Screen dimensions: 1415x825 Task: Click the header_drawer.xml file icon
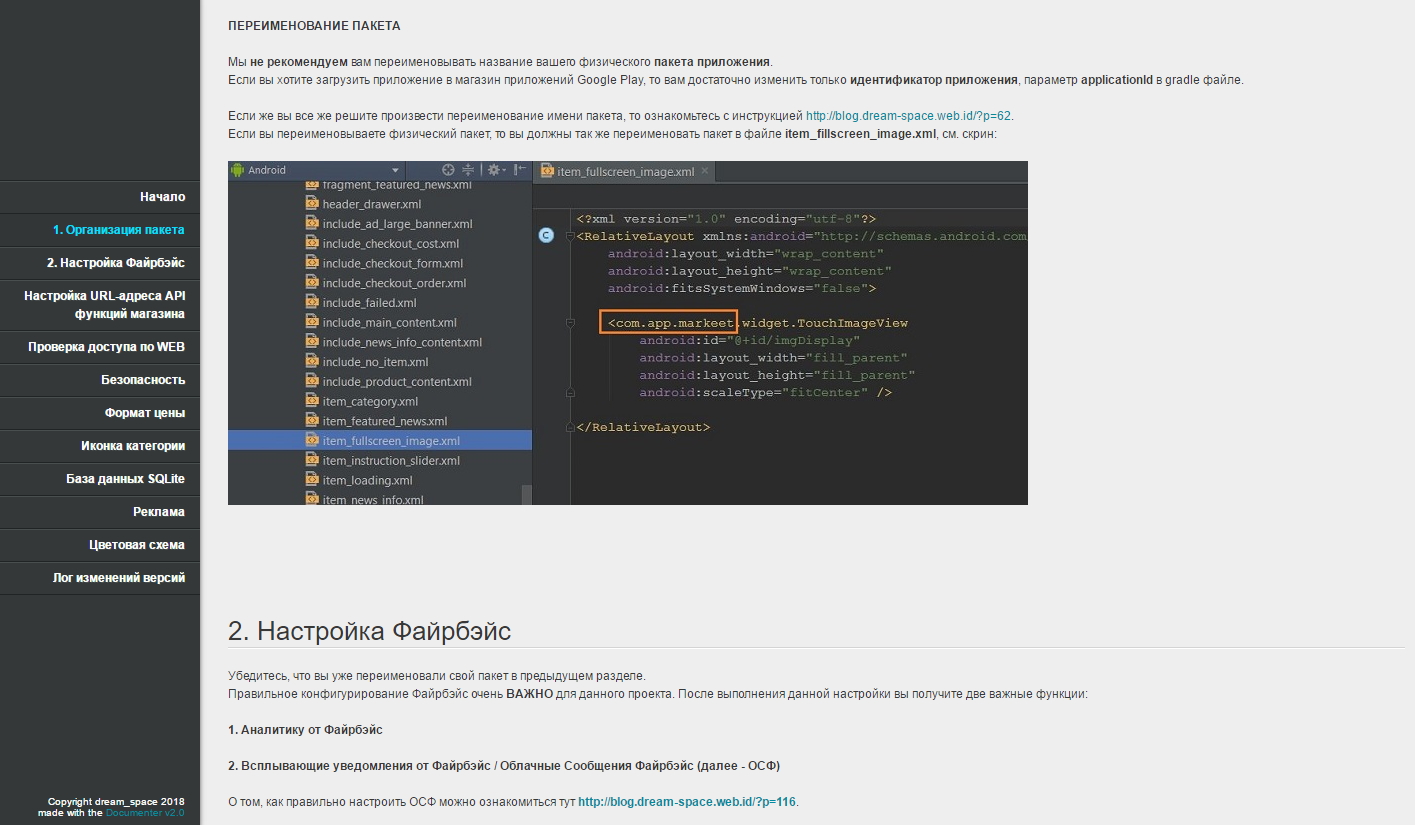pos(313,204)
